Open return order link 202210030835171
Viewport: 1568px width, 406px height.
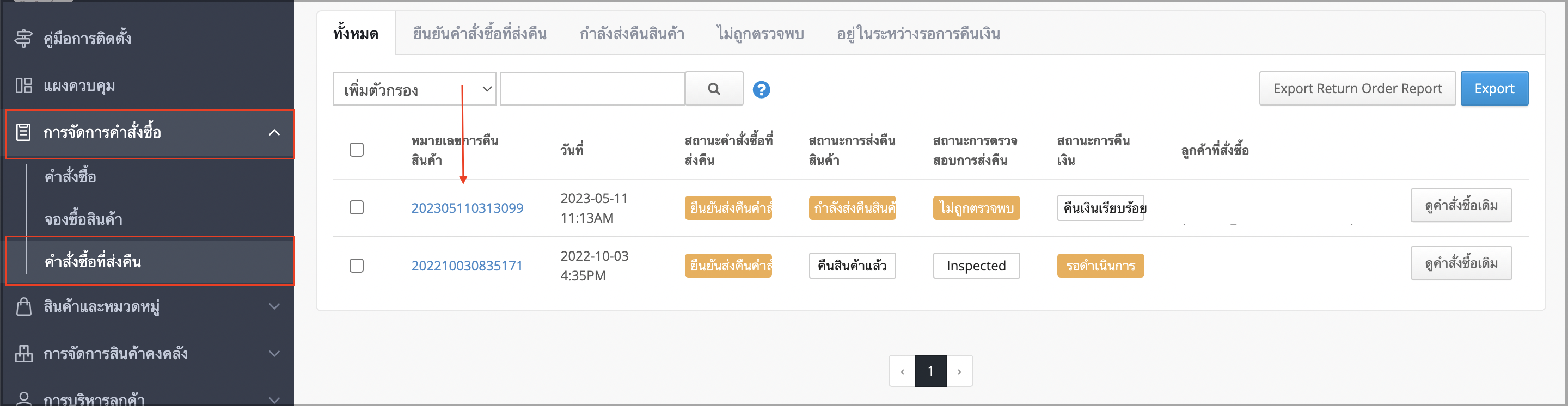click(x=467, y=266)
